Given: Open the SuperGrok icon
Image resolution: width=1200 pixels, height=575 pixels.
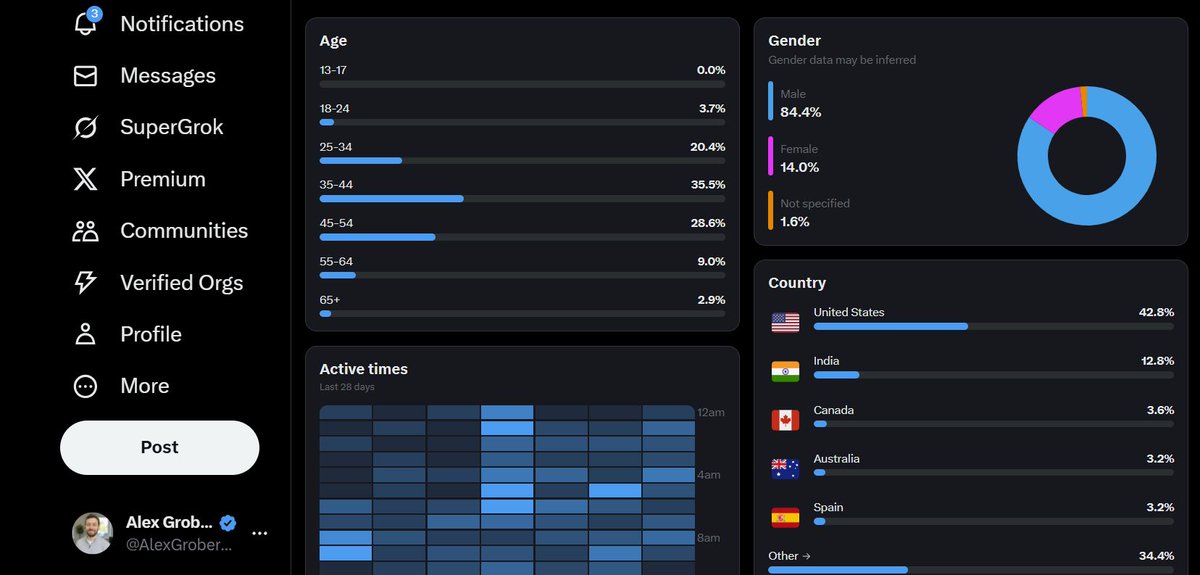Looking at the screenshot, I should coord(86,127).
